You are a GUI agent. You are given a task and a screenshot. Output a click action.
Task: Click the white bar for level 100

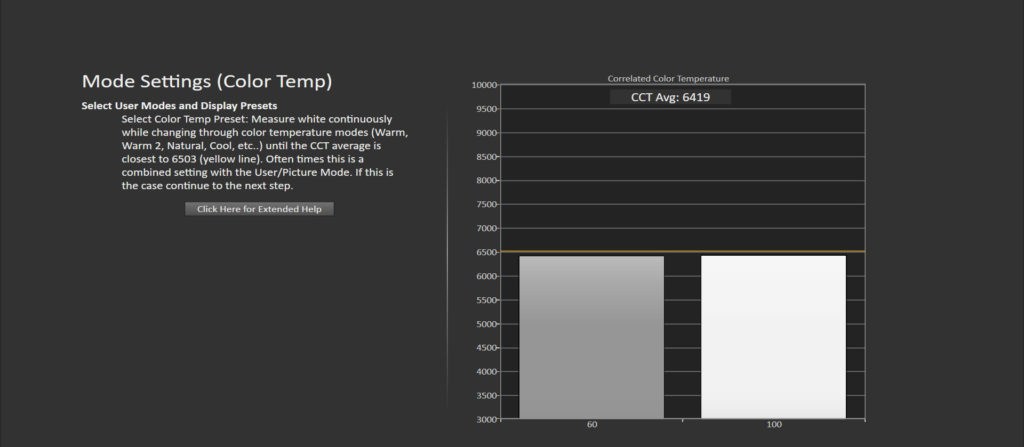point(773,337)
